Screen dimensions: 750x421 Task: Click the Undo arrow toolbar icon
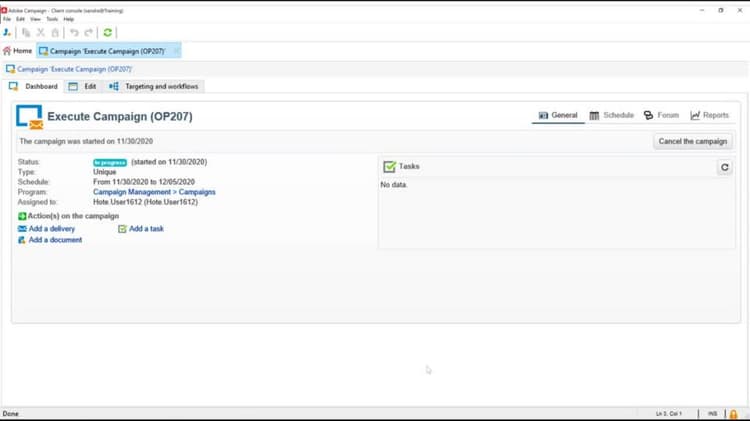pyautogui.click(x=74, y=33)
